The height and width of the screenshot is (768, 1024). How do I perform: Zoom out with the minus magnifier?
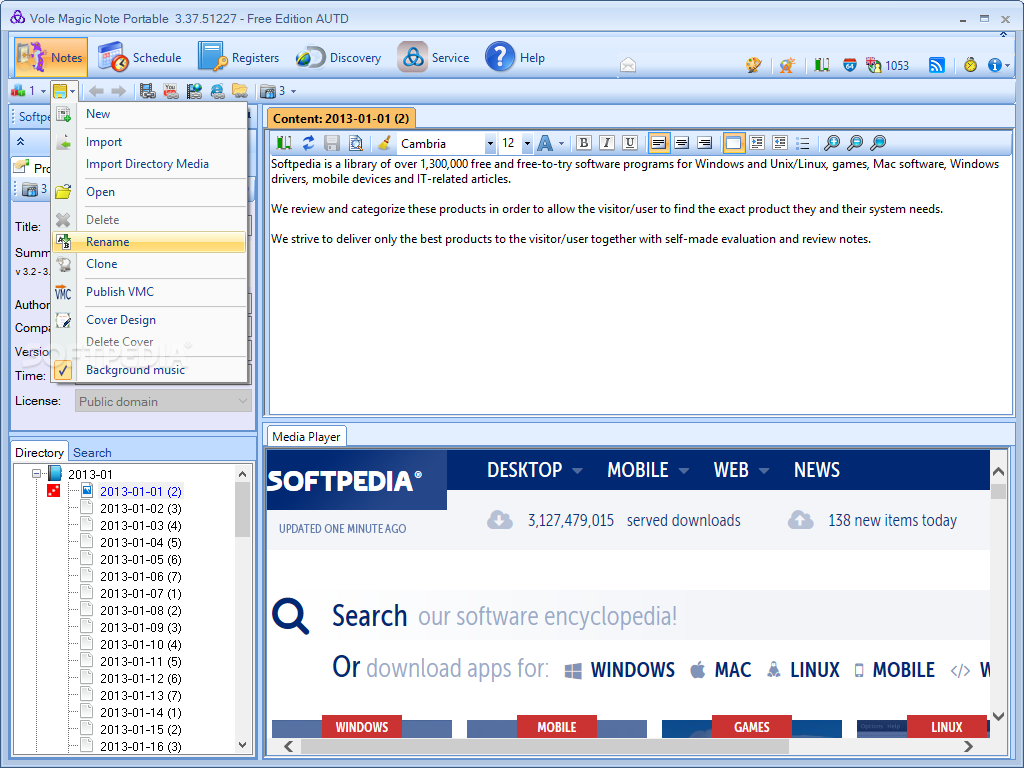[x=855, y=143]
